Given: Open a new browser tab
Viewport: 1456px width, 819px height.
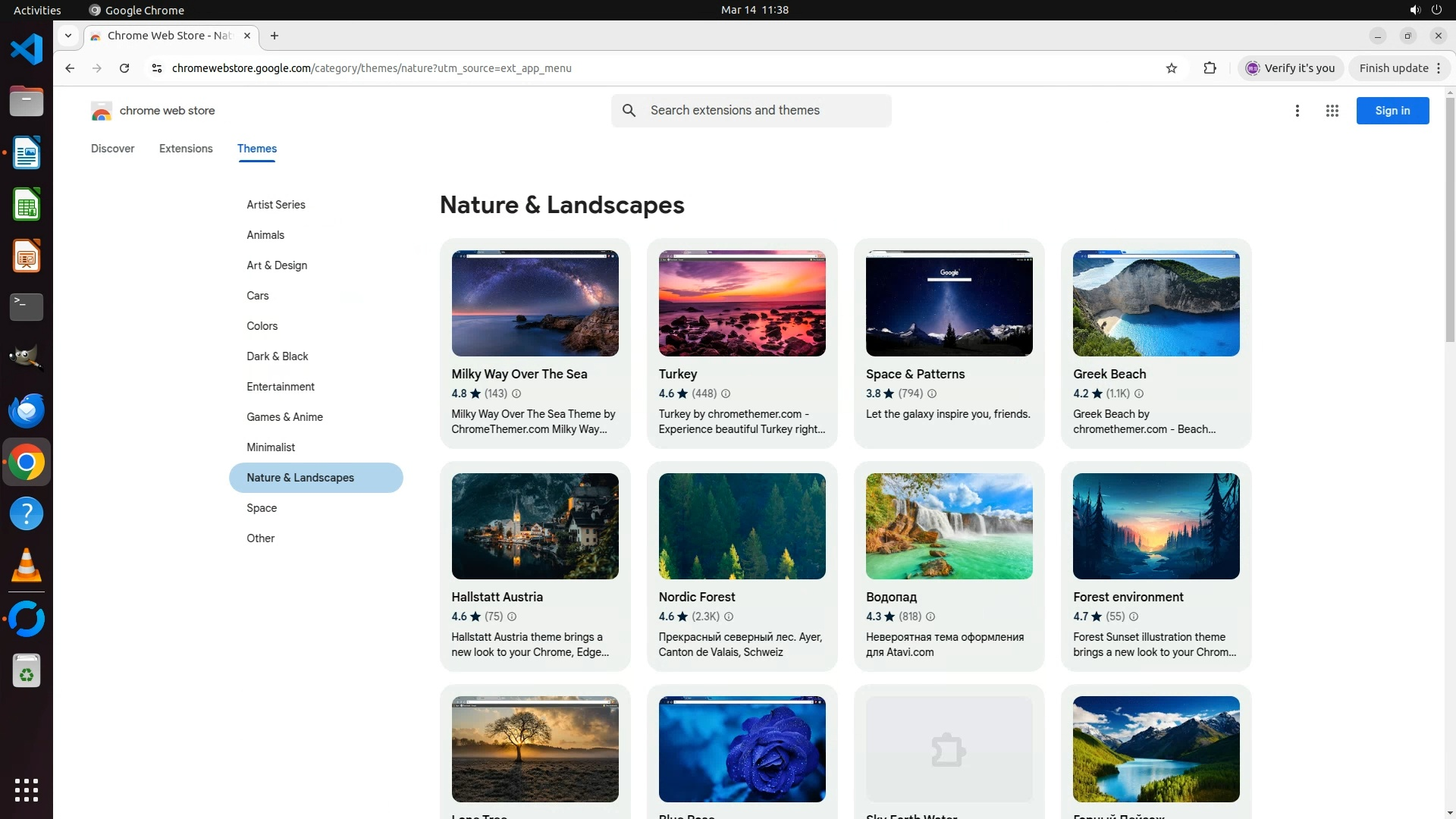Looking at the screenshot, I should click(x=275, y=36).
